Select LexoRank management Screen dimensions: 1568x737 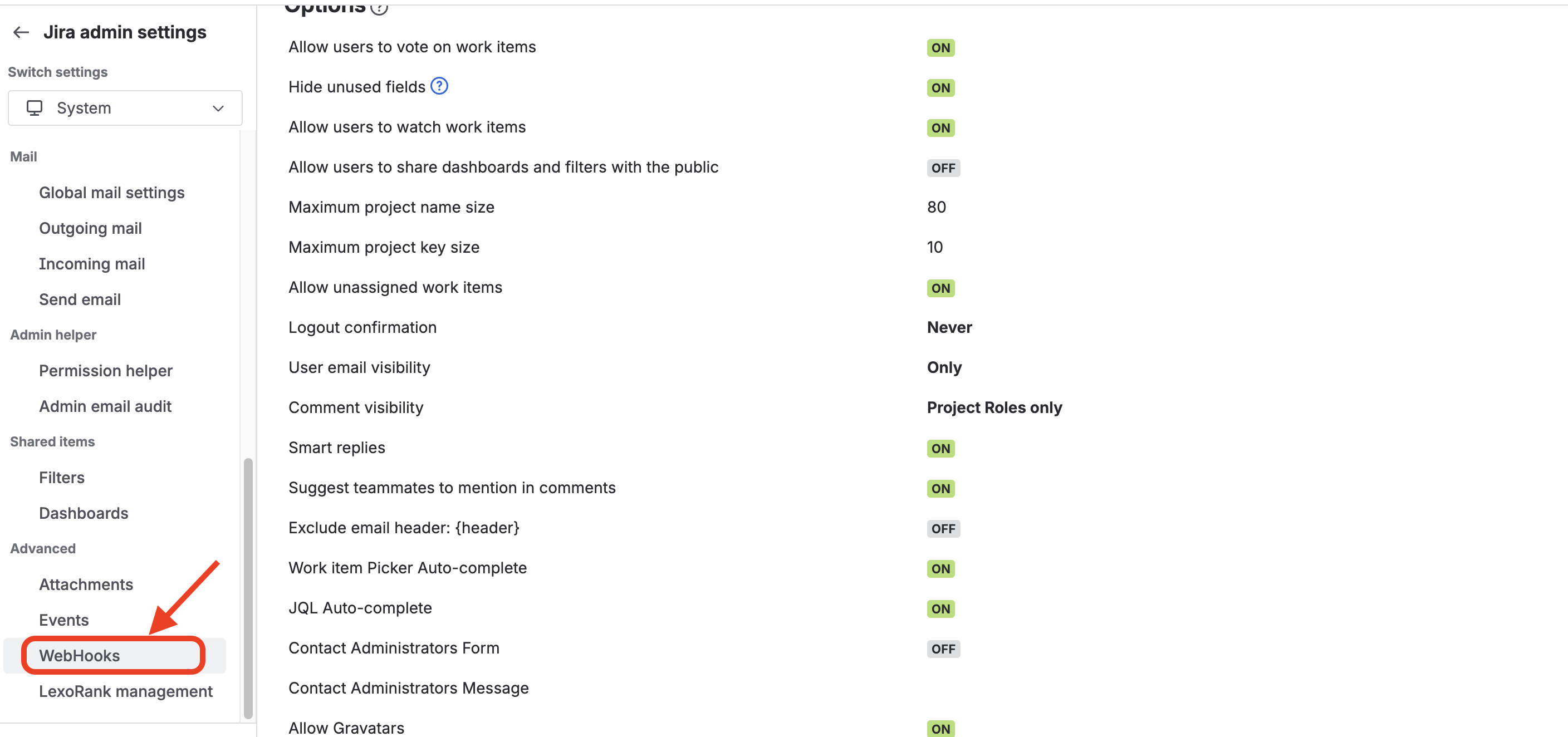click(x=125, y=691)
